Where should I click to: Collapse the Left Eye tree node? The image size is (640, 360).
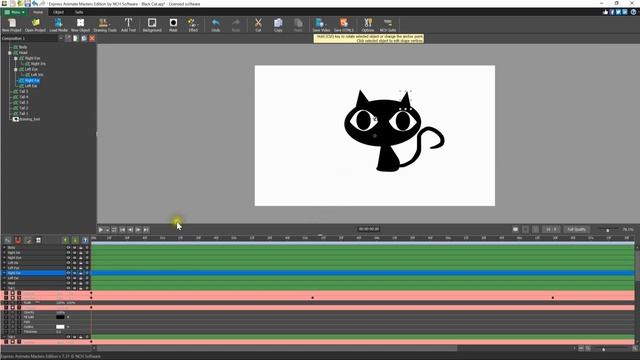(x=16, y=69)
